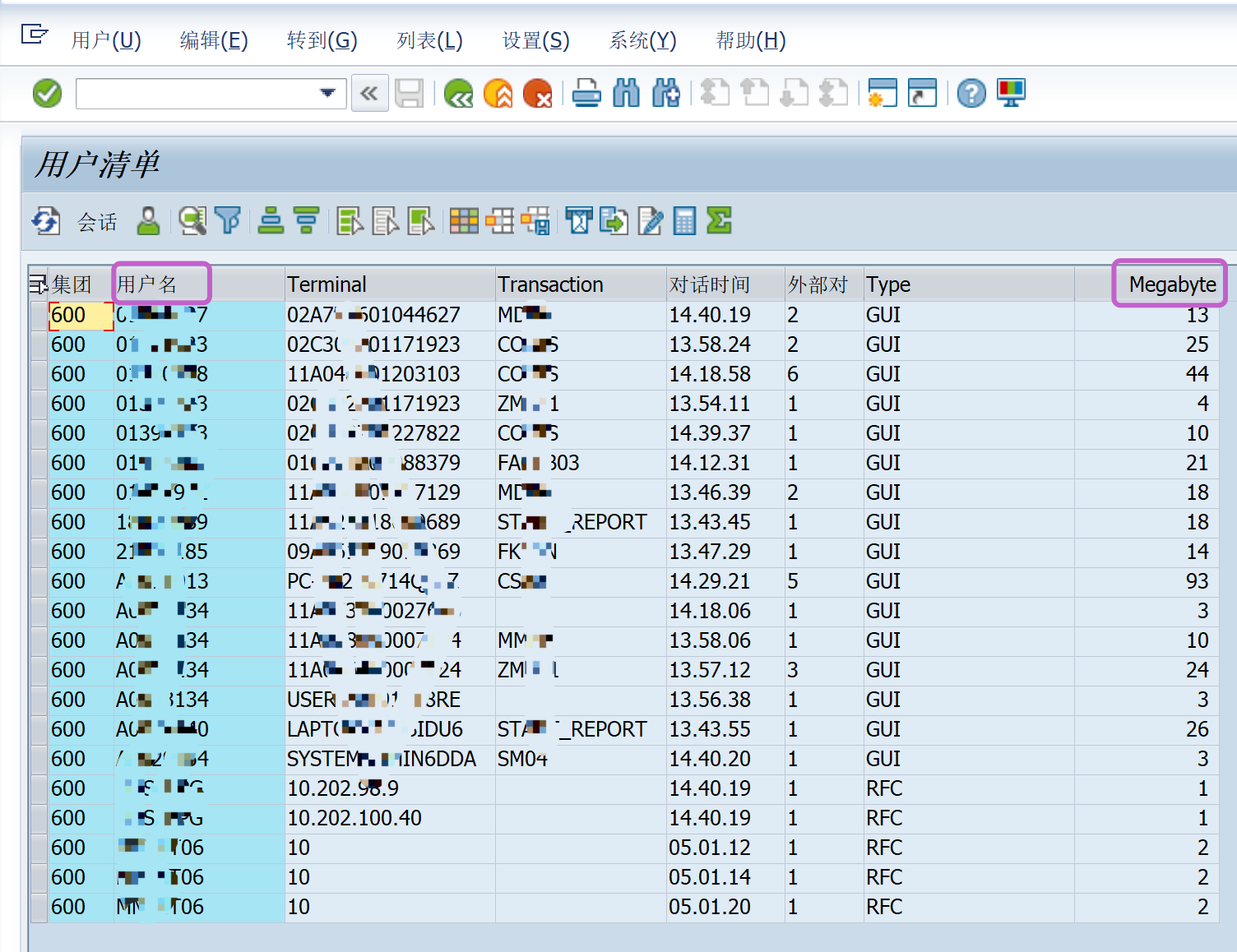Viewport: 1237px width, 952px height.
Task: Click the Print icon
Action: pos(586,93)
